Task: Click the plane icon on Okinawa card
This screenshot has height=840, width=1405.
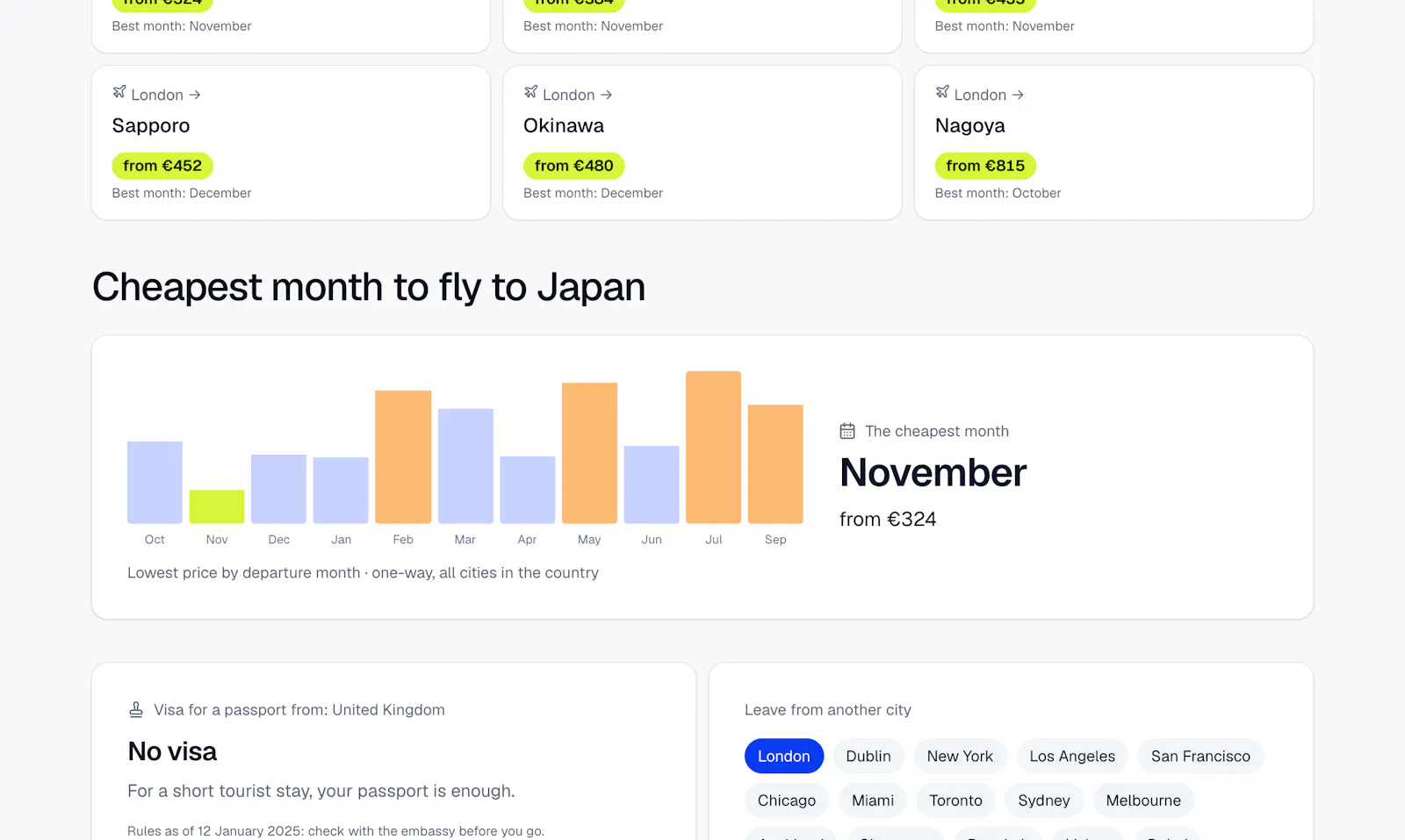Action: coord(530,92)
